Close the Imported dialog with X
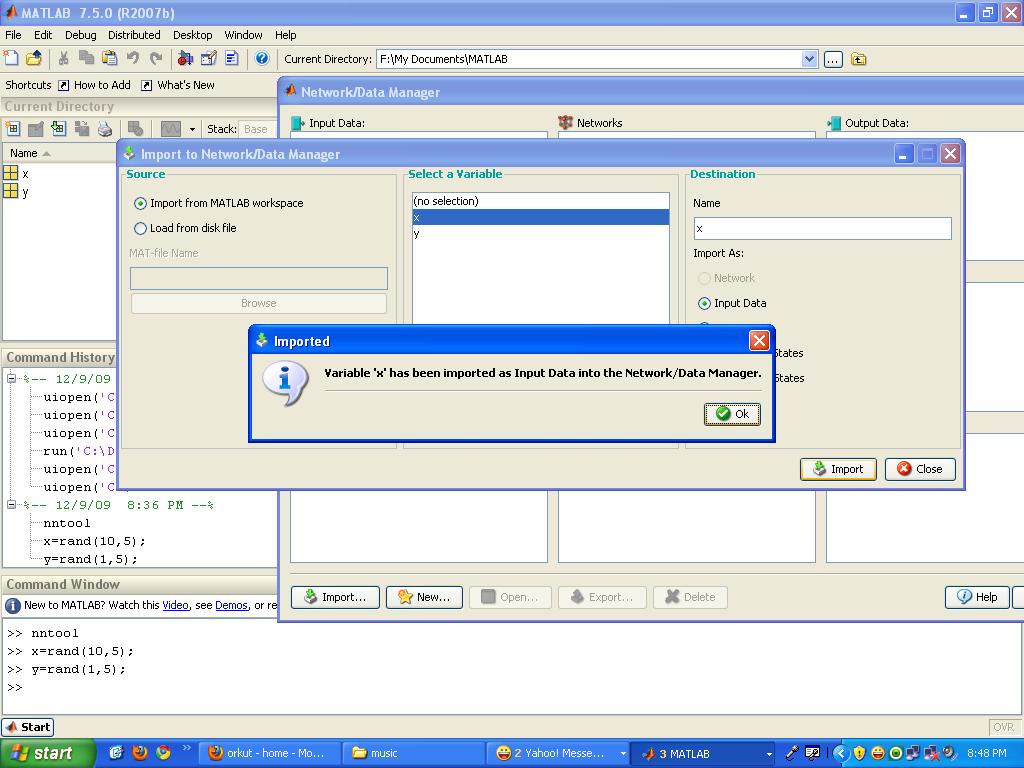Image resolution: width=1024 pixels, height=768 pixels. (x=758, y=340)
